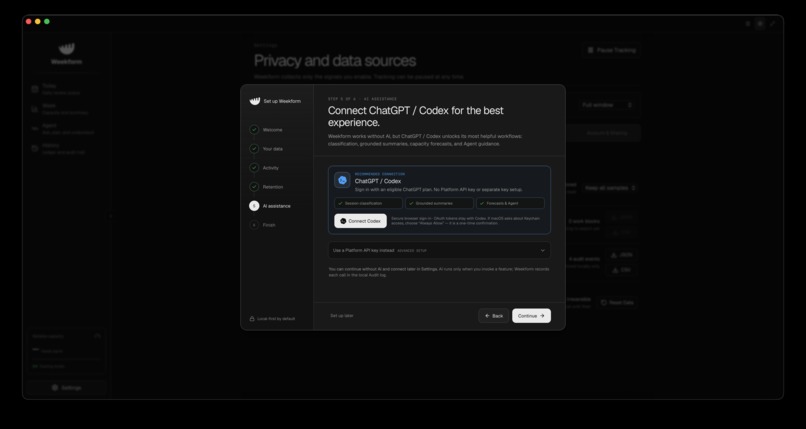Click the step 5 circle for AI assistance
Viewport: 806px width, 429px height.
254,206
